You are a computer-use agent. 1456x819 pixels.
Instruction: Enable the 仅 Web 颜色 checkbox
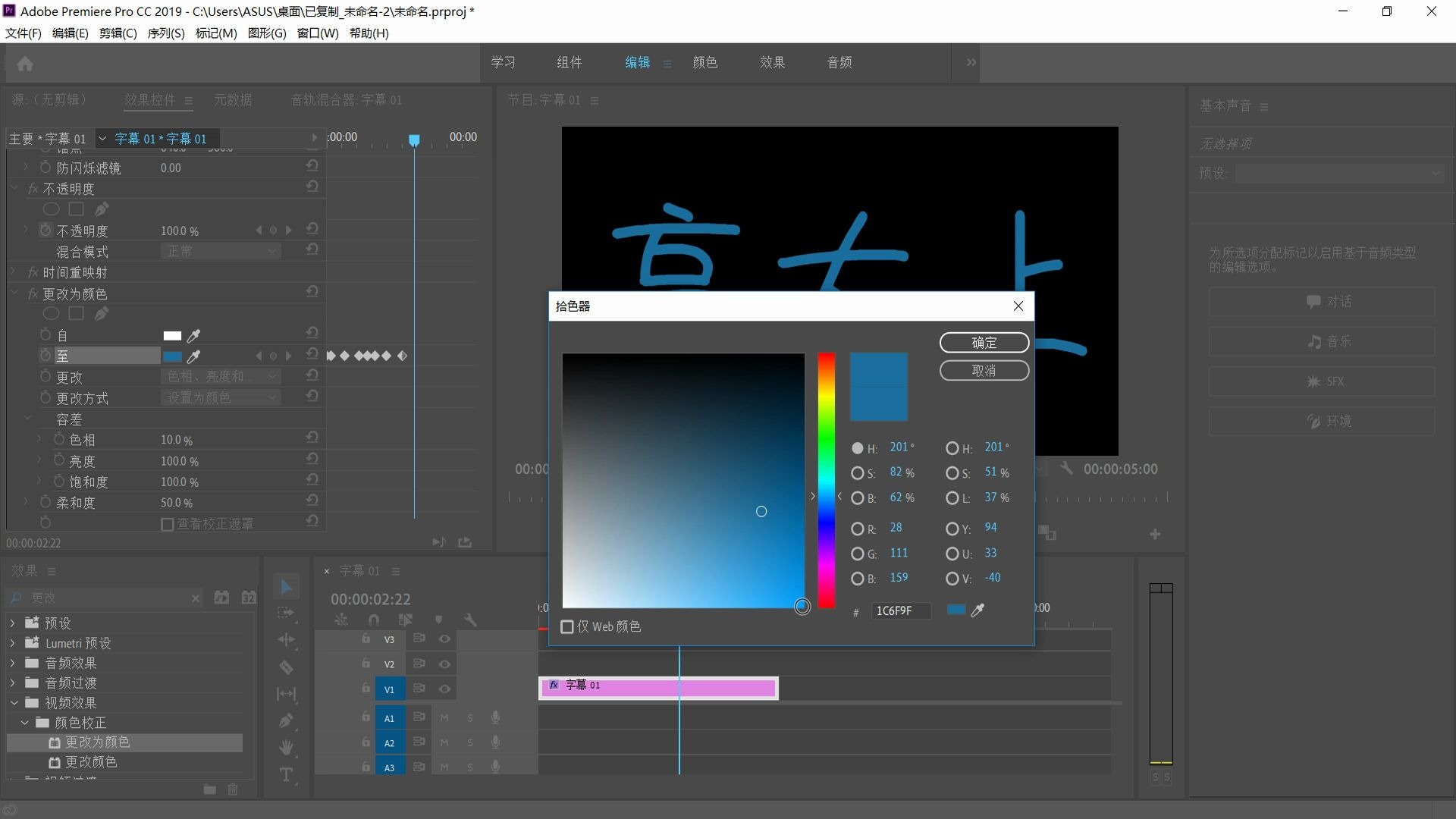(x=567, y=627)
